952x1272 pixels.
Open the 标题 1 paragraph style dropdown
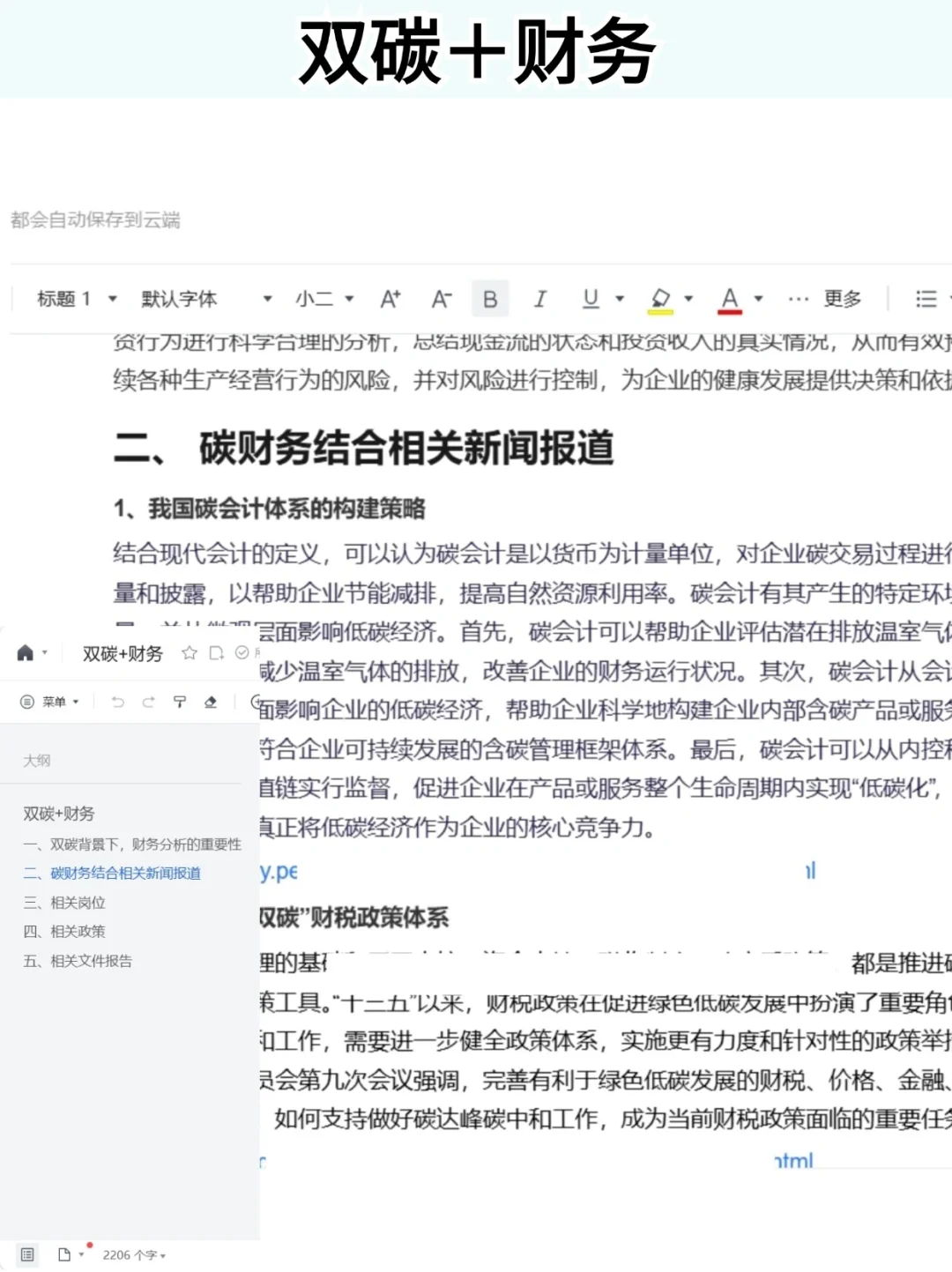click(76, 299)
